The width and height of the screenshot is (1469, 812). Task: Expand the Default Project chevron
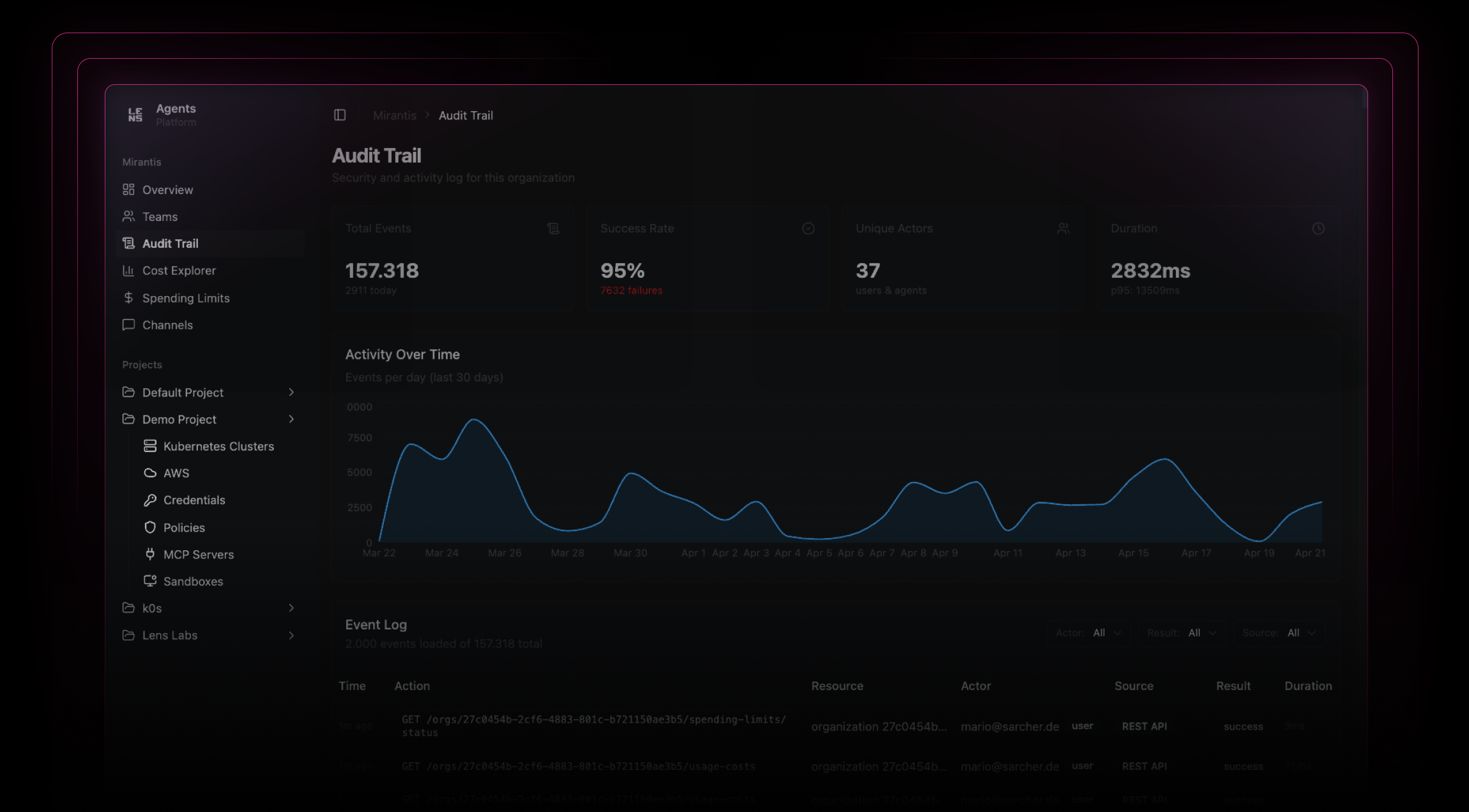point(291,392)
